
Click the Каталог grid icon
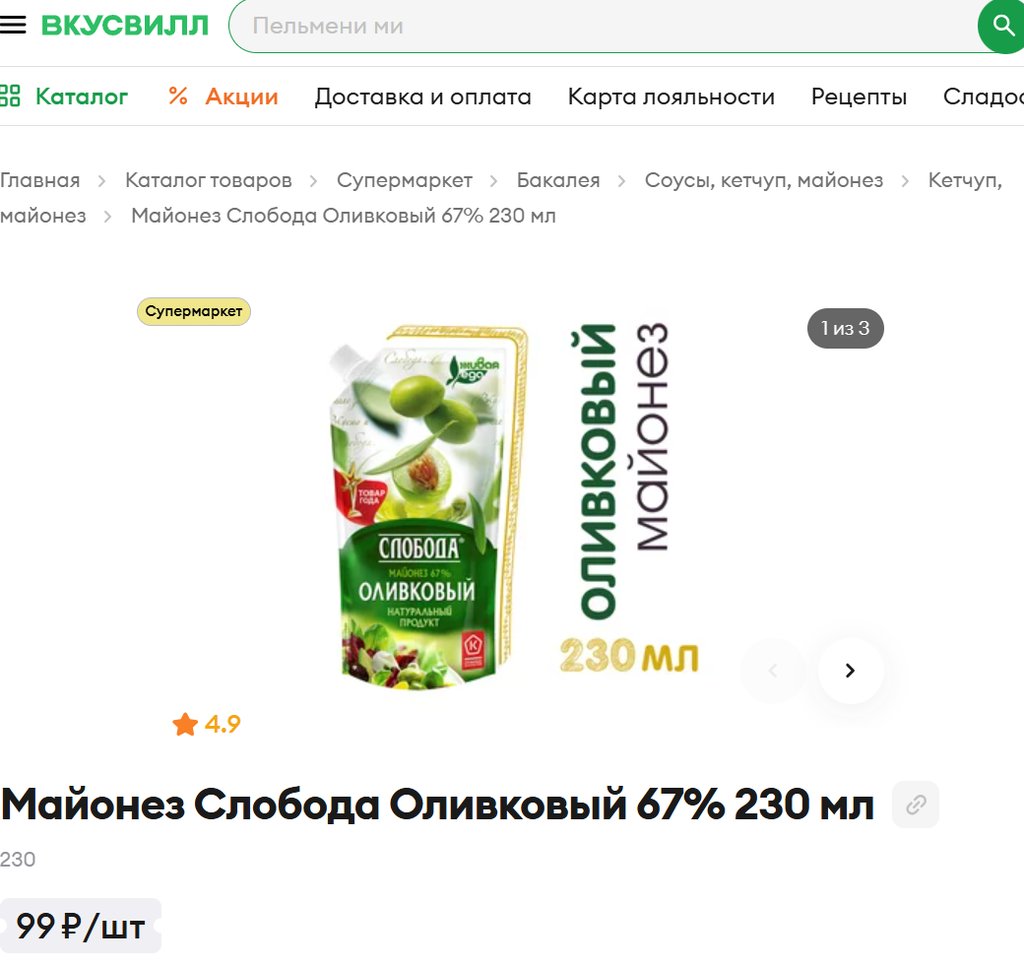10,95
